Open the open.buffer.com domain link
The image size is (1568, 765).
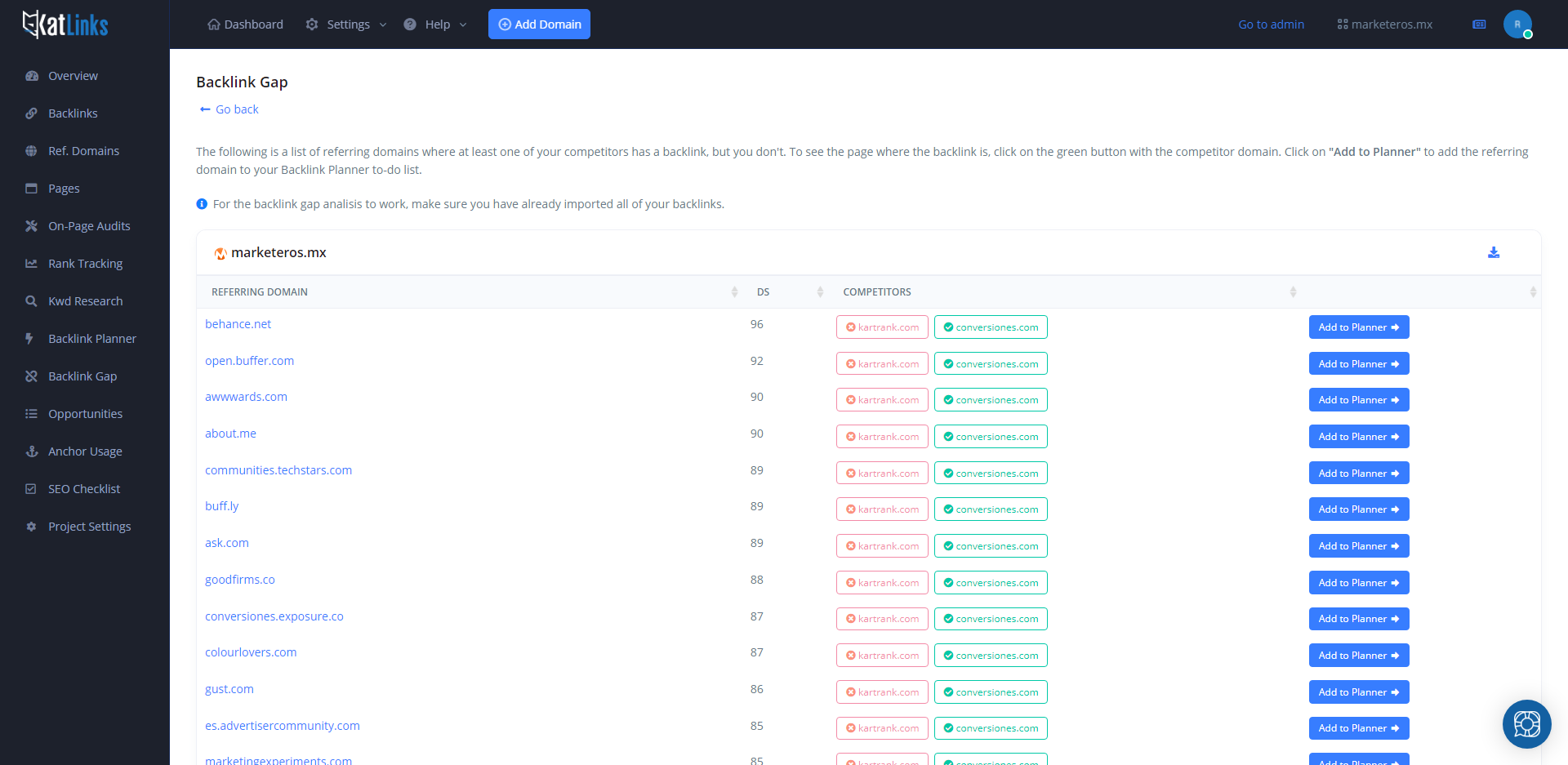coord(249,361)
